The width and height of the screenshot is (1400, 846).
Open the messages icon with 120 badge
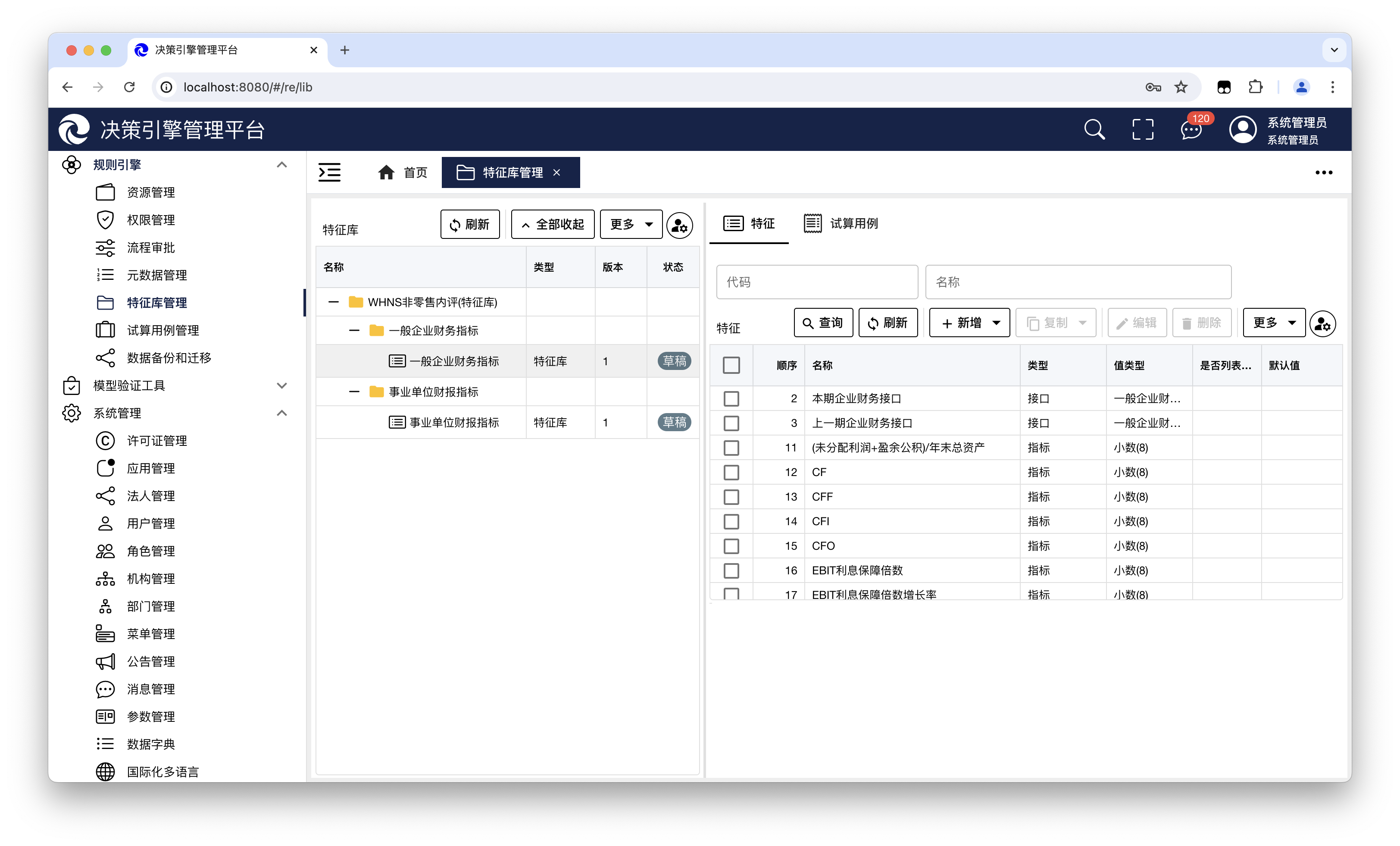coord(1191,130)
